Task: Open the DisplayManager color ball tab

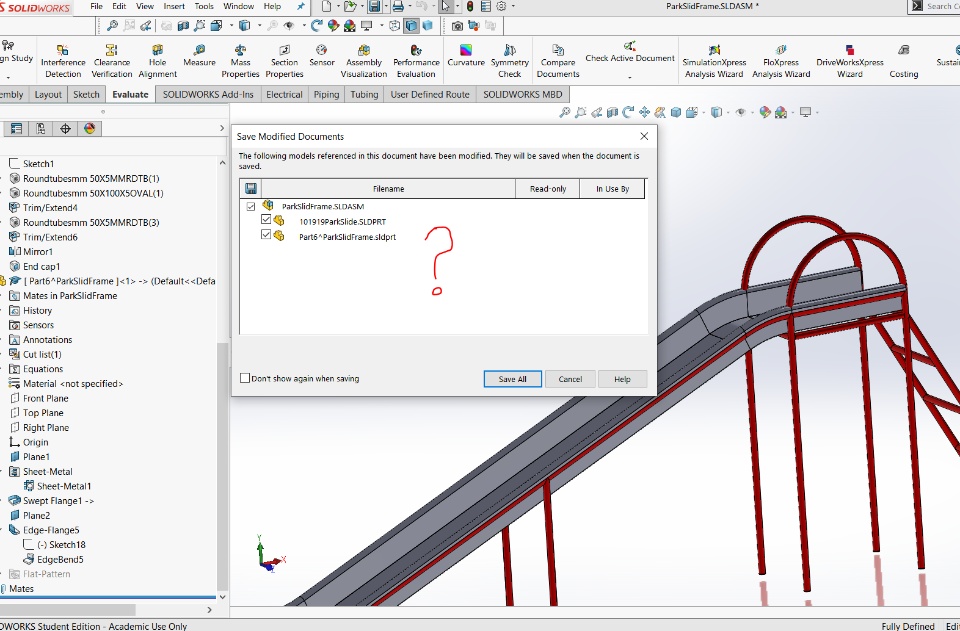Action: 89,129
